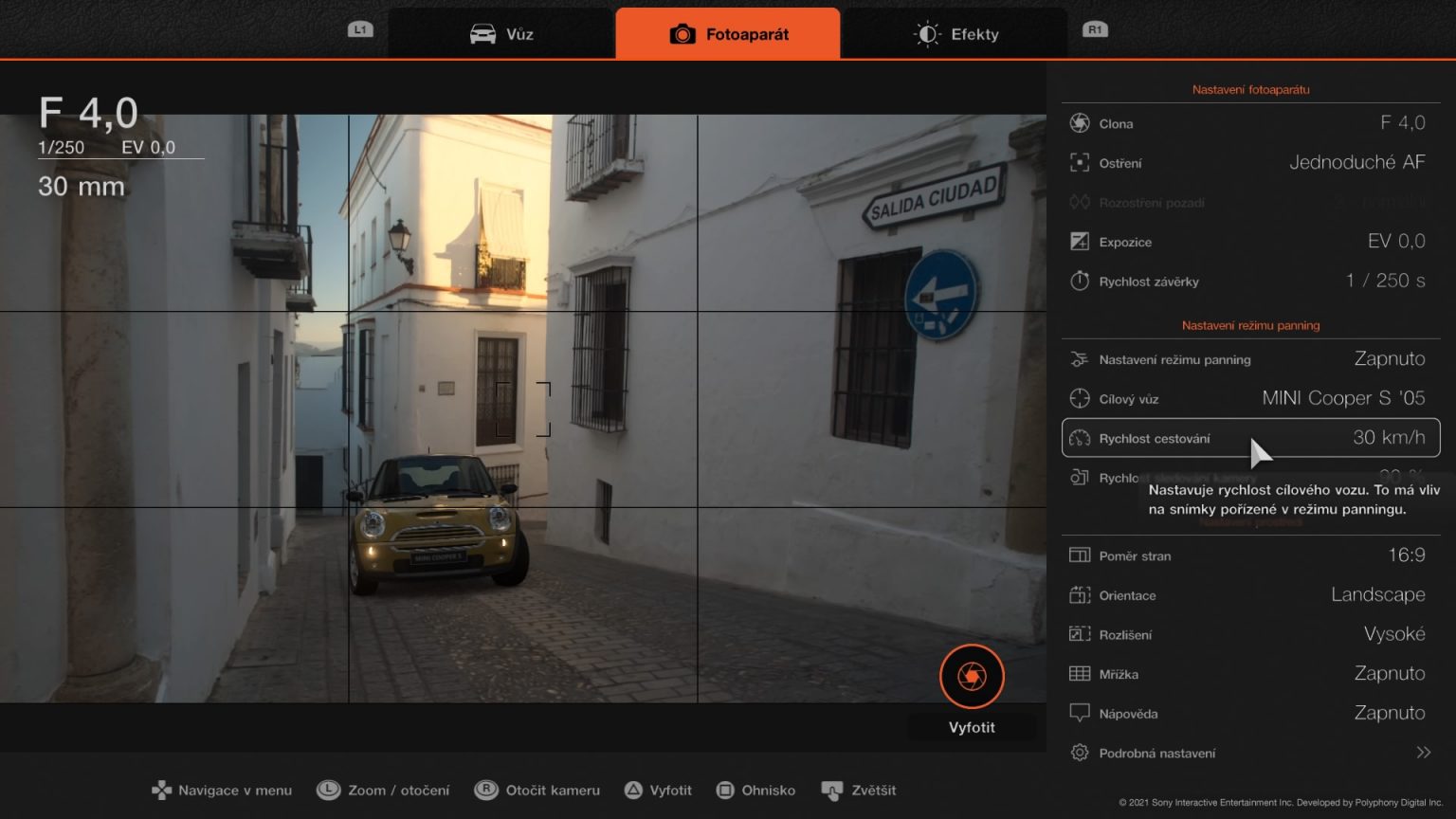Click the Rychlost camera-follow row icon
This screenshot has height=819, width=1456.
pos(1080,477)
